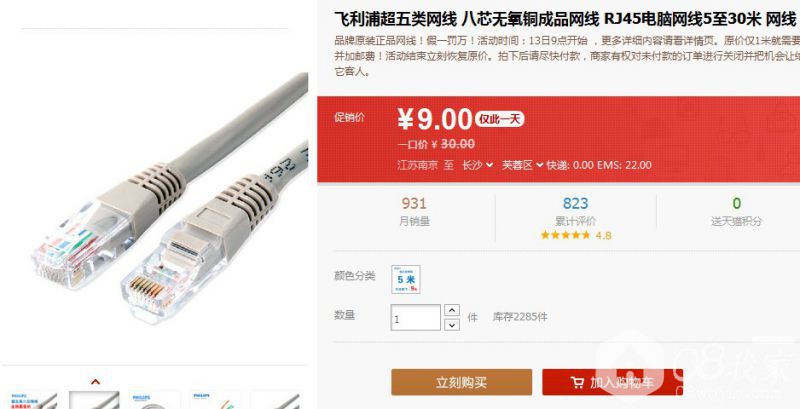Click the 立刻购买 buy now button
The image size is (800, 409).
click(462, 382)
